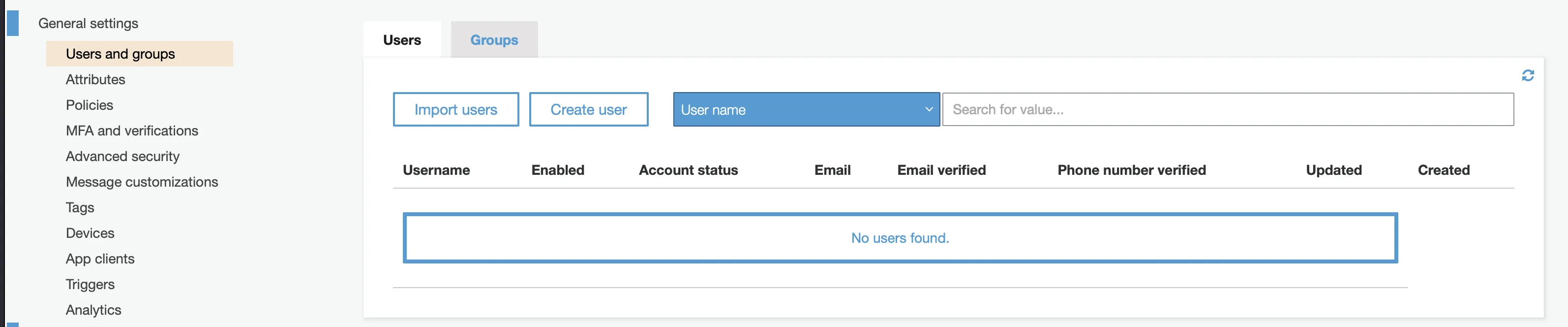Screen dimensions: 1568x327
Task: Select the Users tab
Action: click(402, 40)
